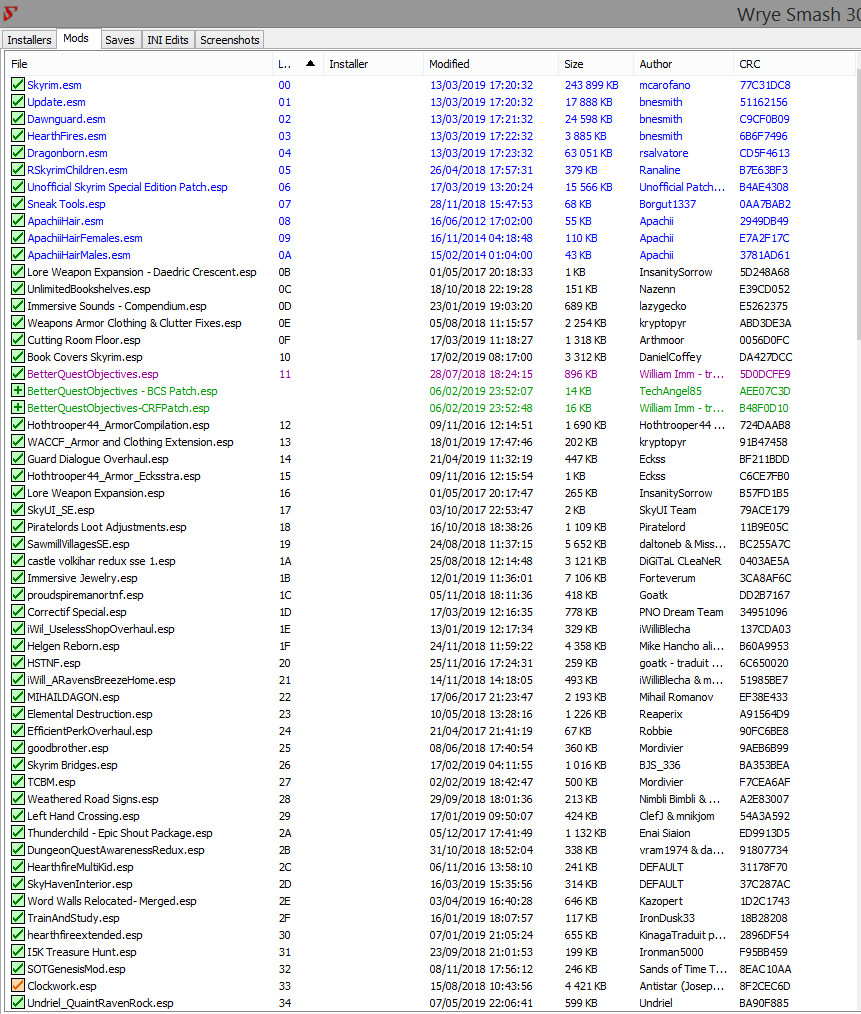Select the Mods tab
The width and height of the screenshot is (861, 1014).
(x=76, y=38)
